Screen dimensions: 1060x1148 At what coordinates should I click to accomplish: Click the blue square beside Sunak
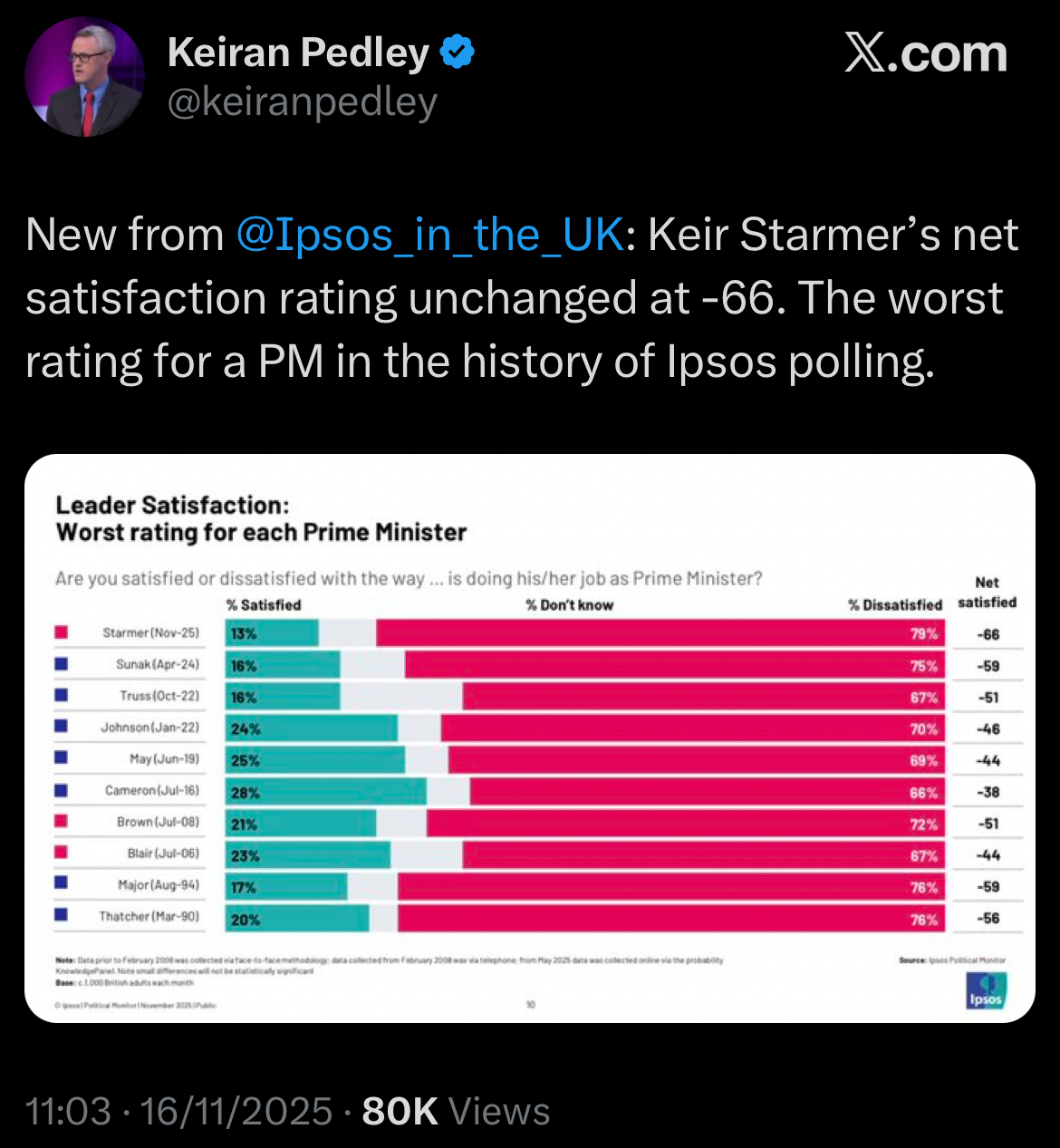click(62, 664)
